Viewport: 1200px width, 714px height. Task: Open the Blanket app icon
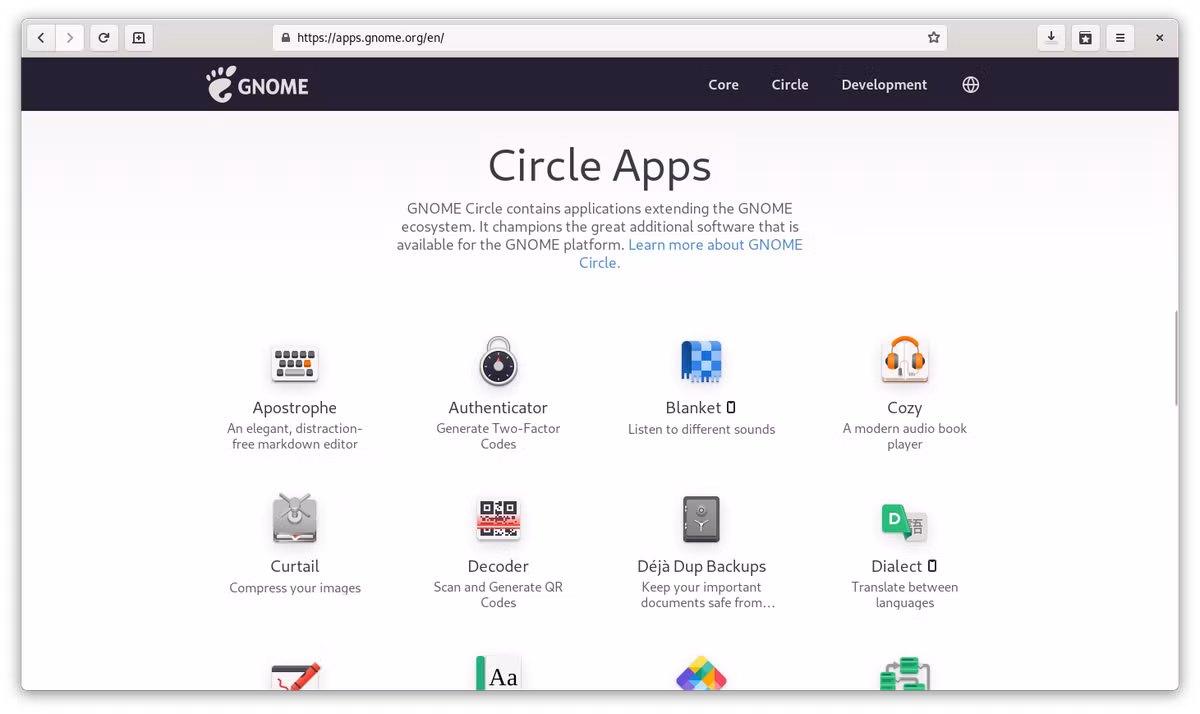click(701, 362)
